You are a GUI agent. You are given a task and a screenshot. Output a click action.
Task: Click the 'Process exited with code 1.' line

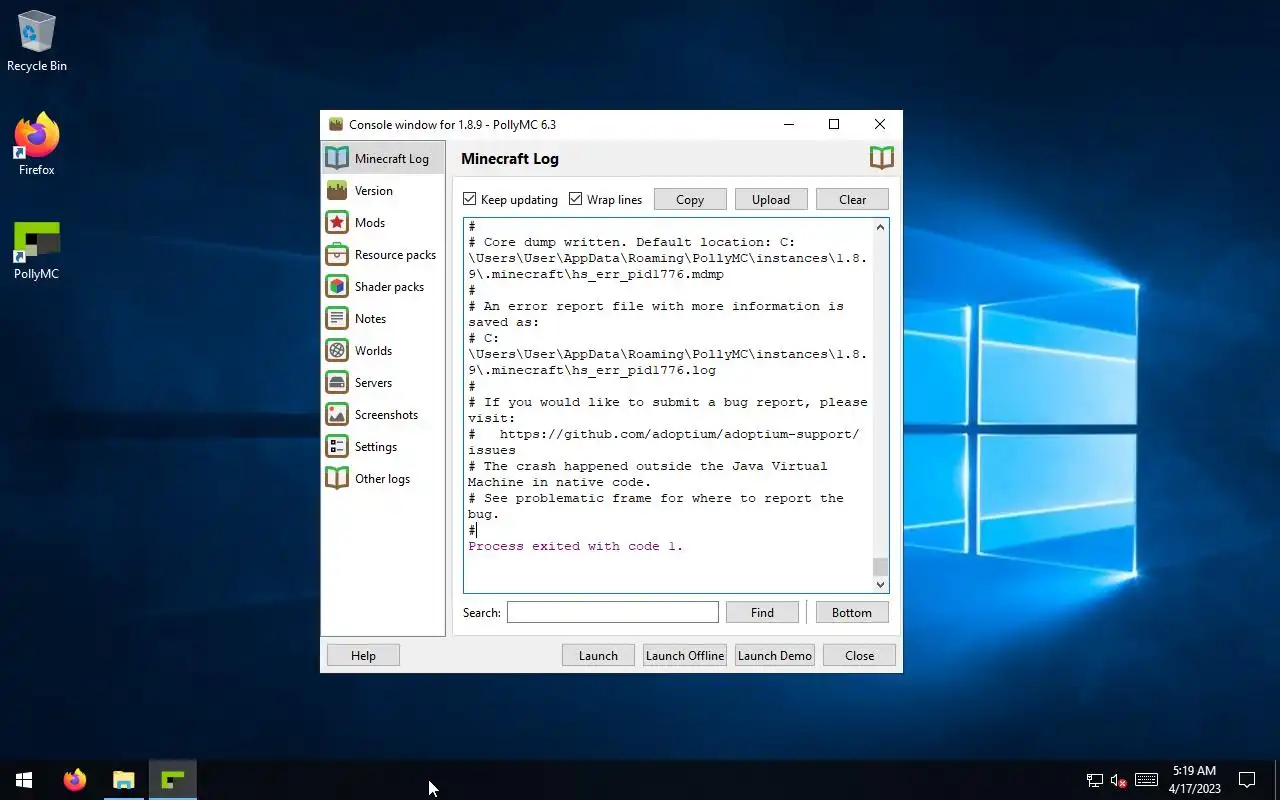click(x=575, y=546)
